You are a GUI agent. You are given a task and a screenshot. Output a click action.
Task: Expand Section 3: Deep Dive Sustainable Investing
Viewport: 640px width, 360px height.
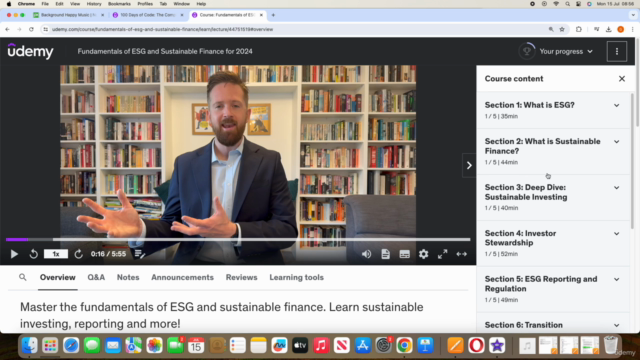[553, 198]
